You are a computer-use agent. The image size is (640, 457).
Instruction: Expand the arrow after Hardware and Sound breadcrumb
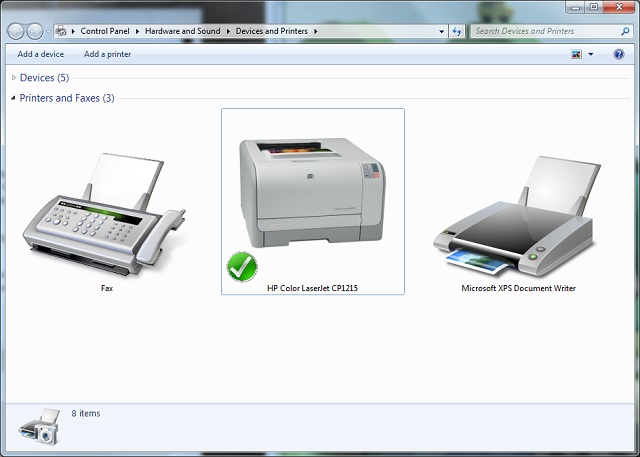pyautogui.click(x=228, y=31)
